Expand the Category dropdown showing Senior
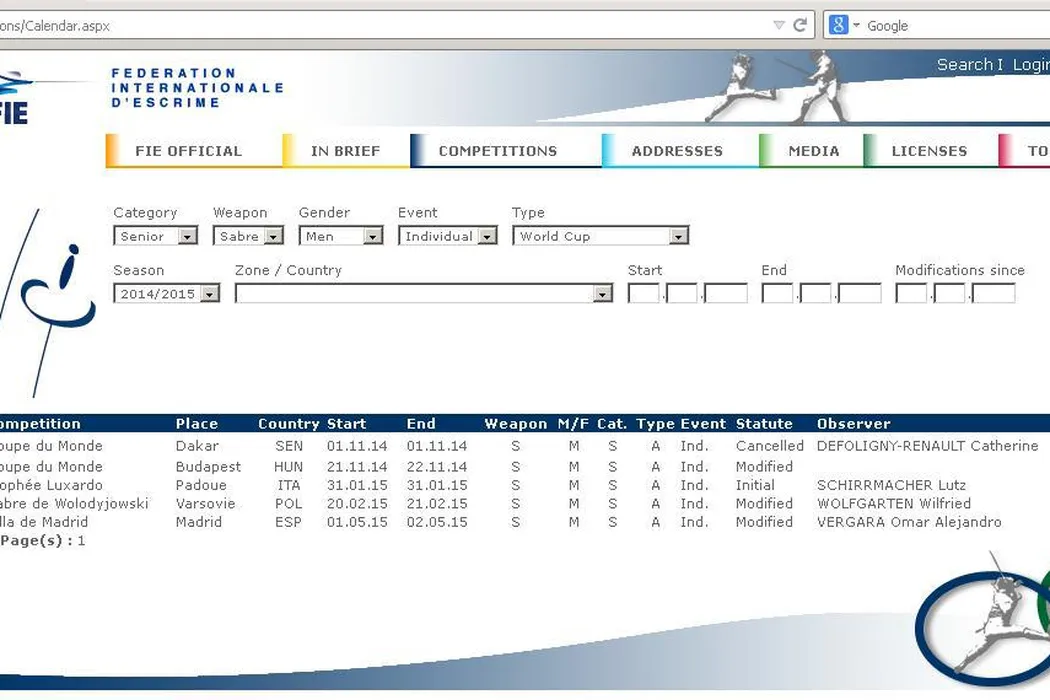The image size is (1050, 700). tap(187, 237)
